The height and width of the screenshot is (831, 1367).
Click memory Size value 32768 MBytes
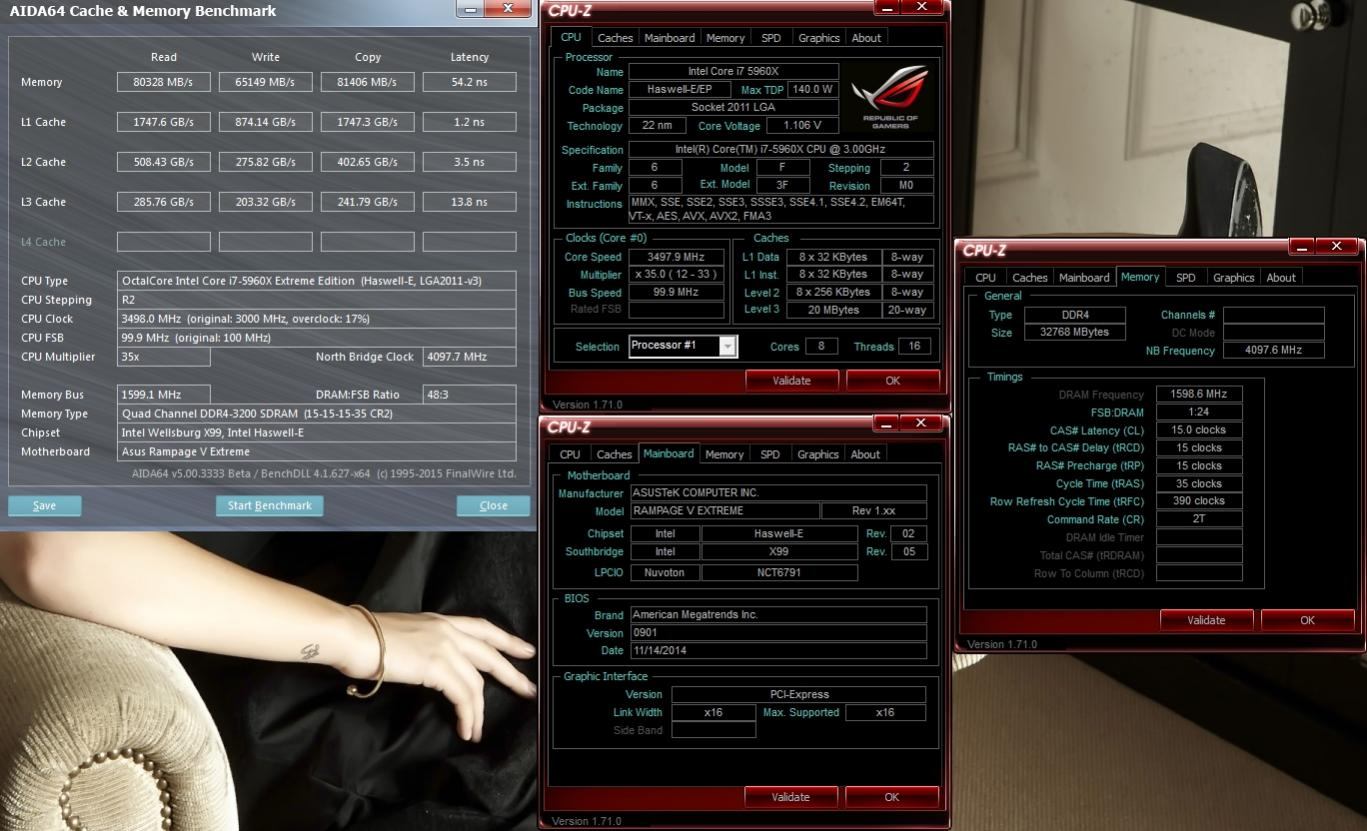click(x=1075, y=333)
